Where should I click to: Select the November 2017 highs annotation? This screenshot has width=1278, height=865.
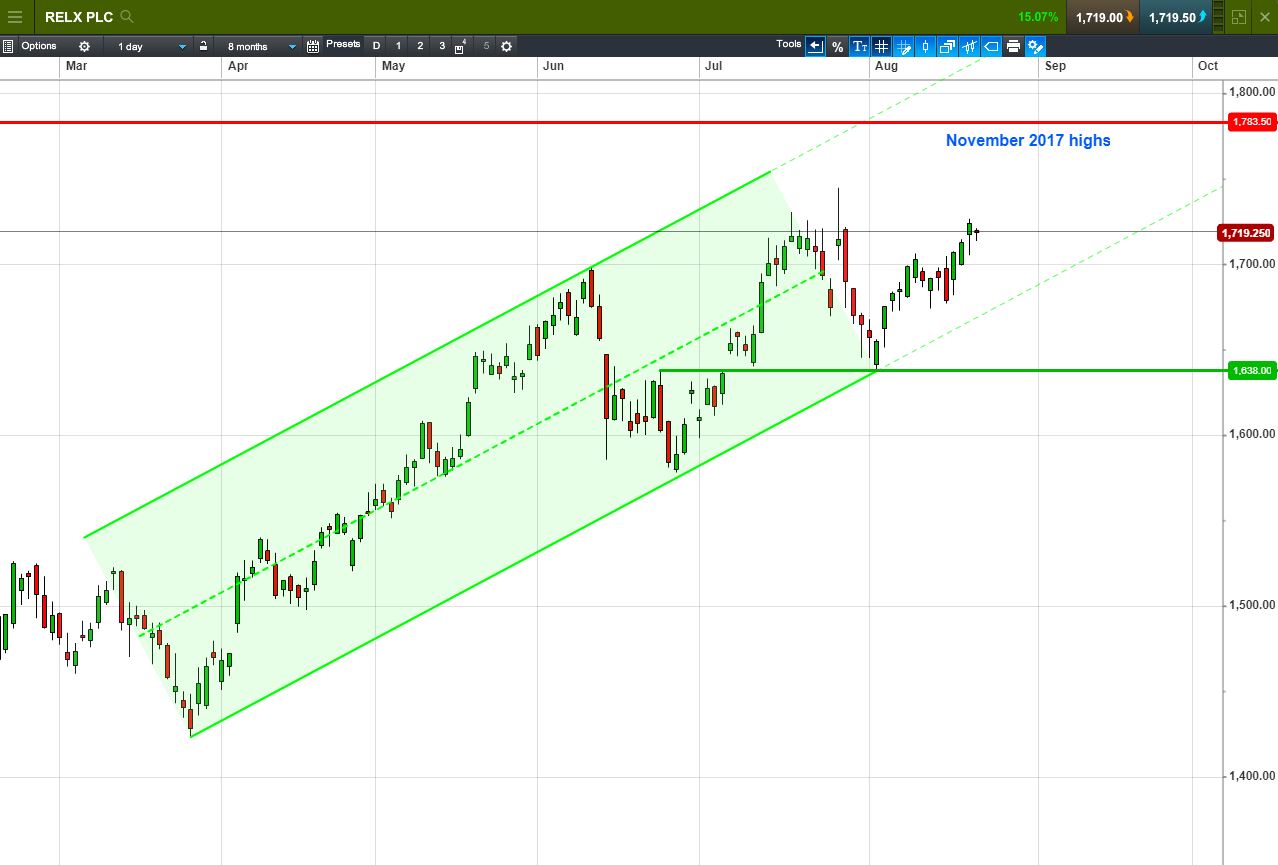click(1028, 141)
